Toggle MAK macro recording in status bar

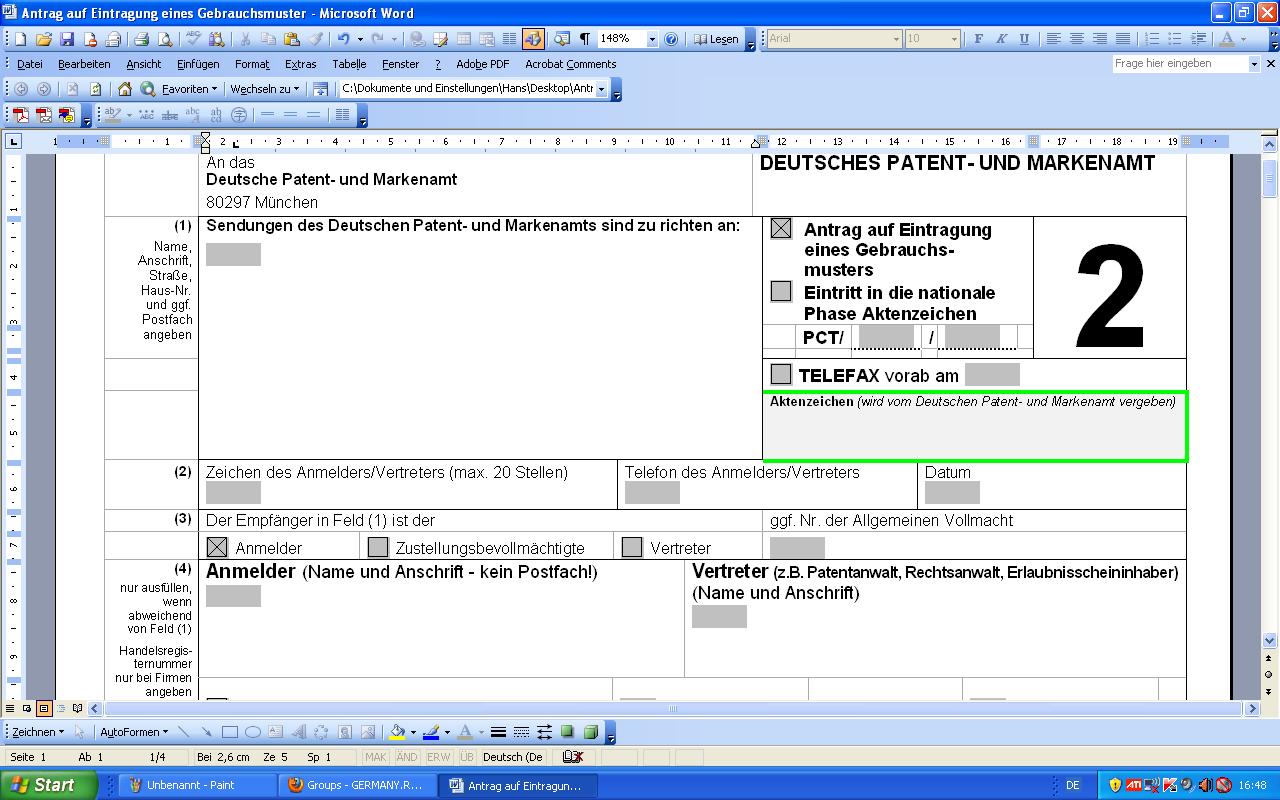[376, 757]
